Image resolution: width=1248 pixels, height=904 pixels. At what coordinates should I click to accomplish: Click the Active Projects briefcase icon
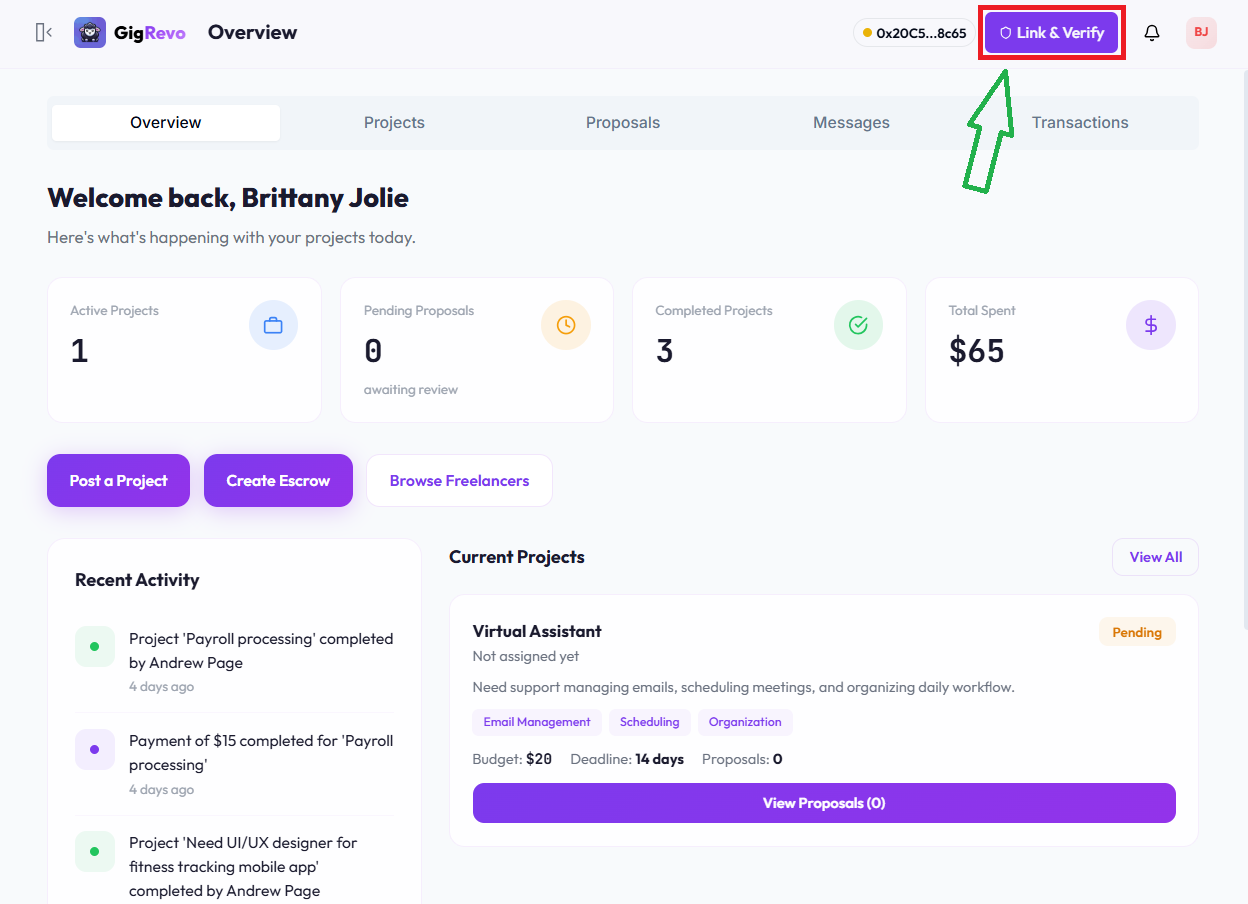pos(273,324)
